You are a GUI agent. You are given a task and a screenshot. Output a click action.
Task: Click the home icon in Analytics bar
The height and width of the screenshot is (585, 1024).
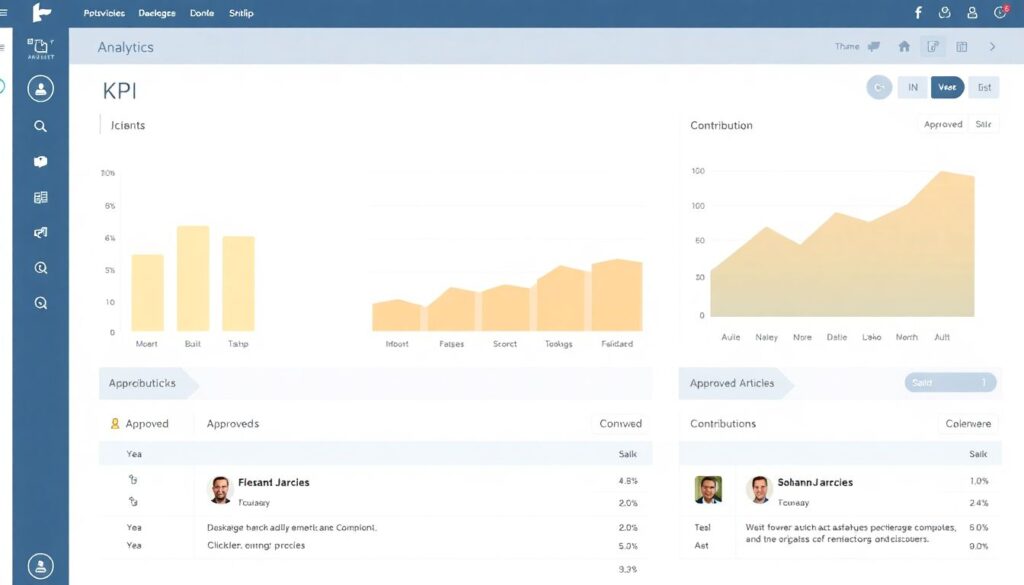904,47
